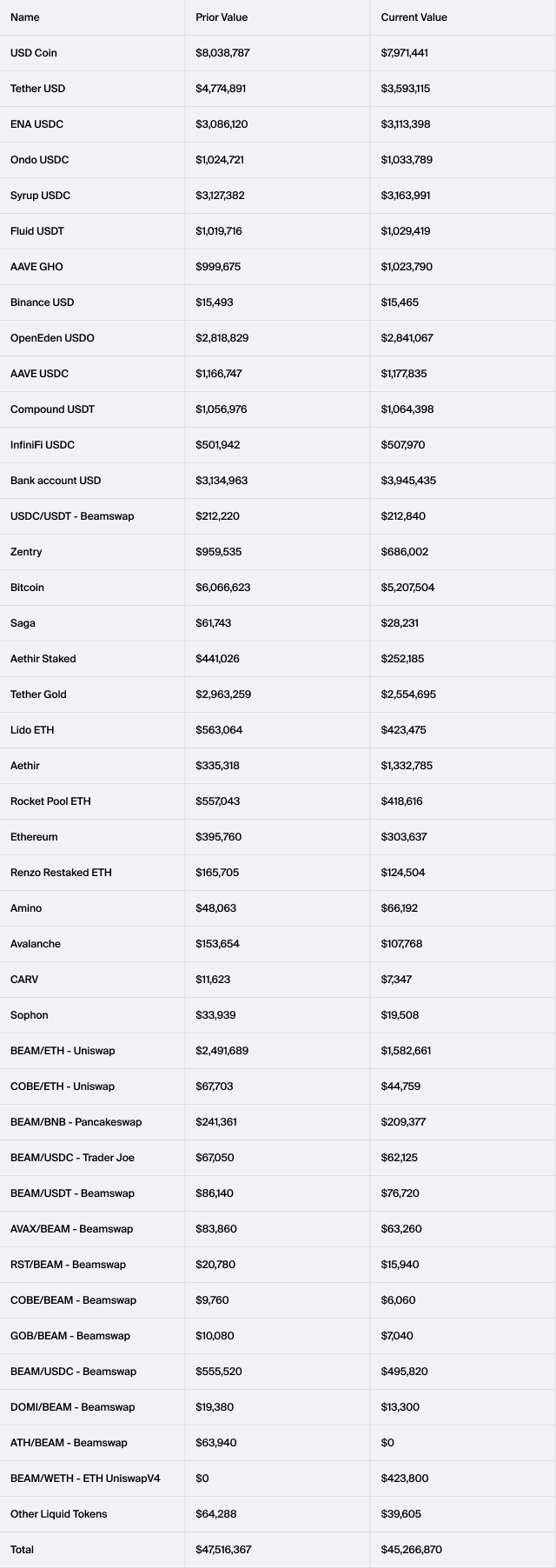The width and height of the screenshot is (556, 1568).
Task: Click the Zentry prior value $959,535
Action: (x=219, y=552)
